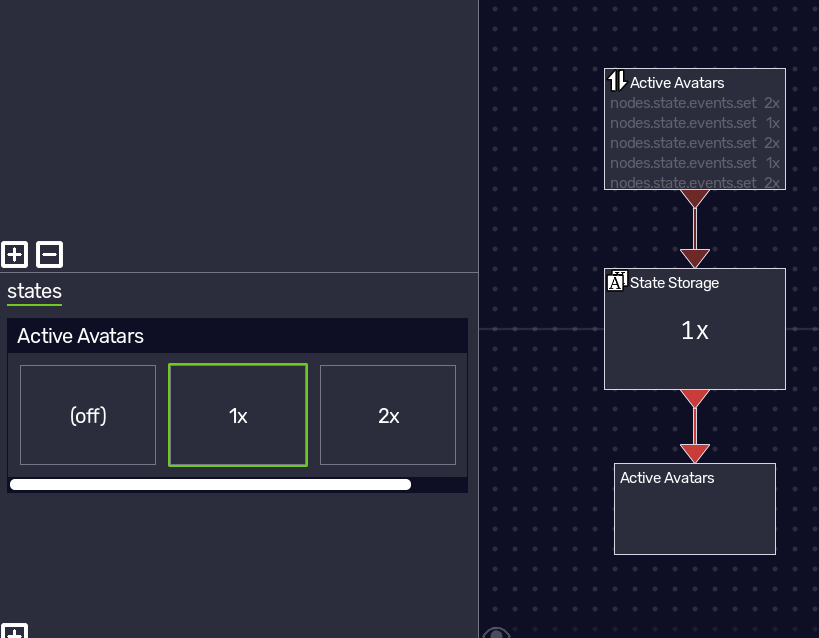Viewport: 819px width, 638px height.
Task: Click the Active Avatars panel header
Action: [x=238, y=335]
